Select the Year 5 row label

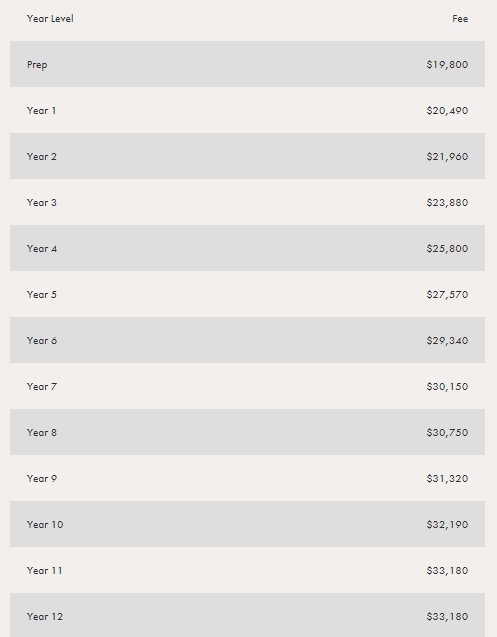(x=41, y=295)
